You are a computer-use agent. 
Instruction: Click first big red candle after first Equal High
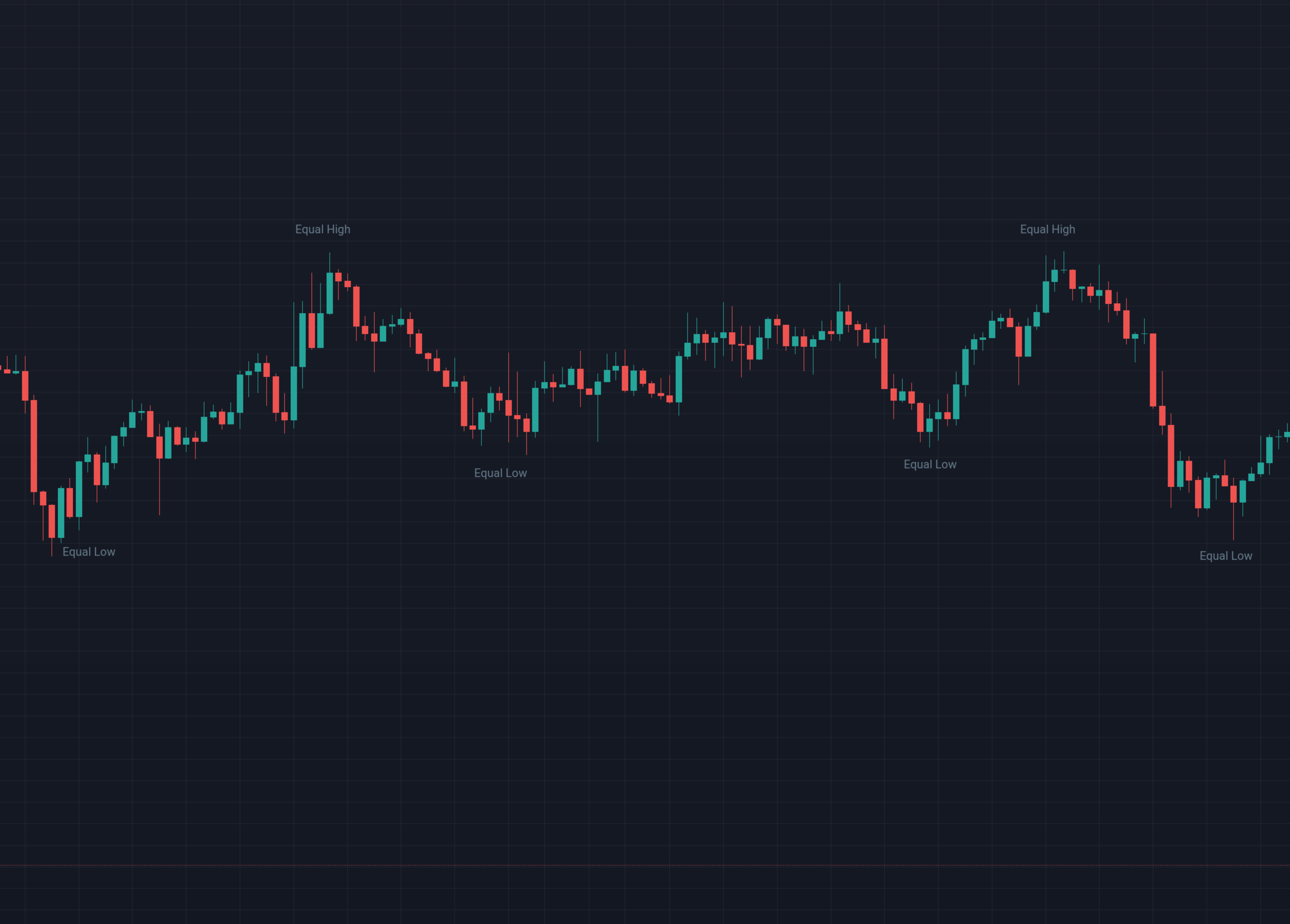(x=356, y=306)
